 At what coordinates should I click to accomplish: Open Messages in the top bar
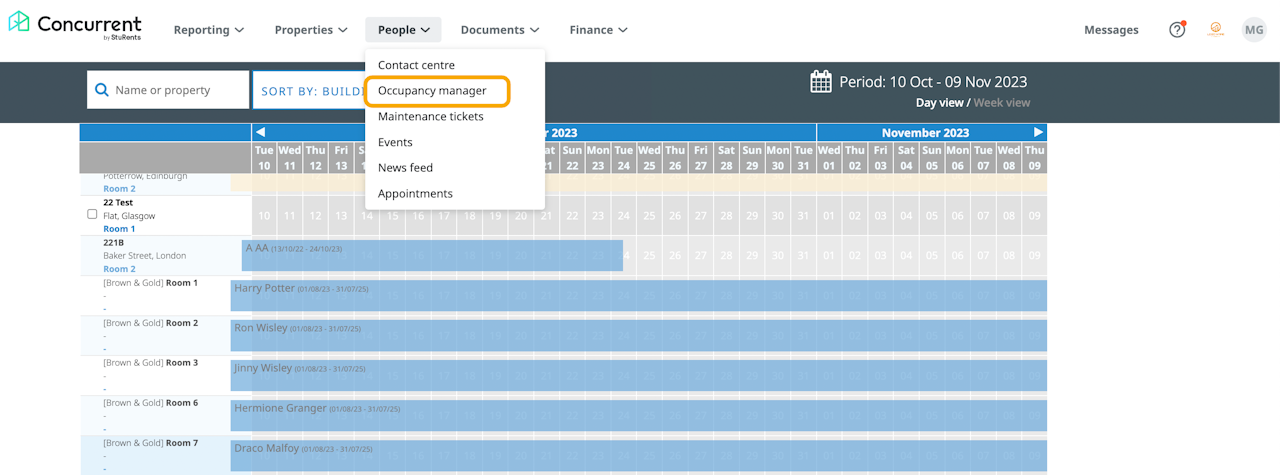(1111, 30)
